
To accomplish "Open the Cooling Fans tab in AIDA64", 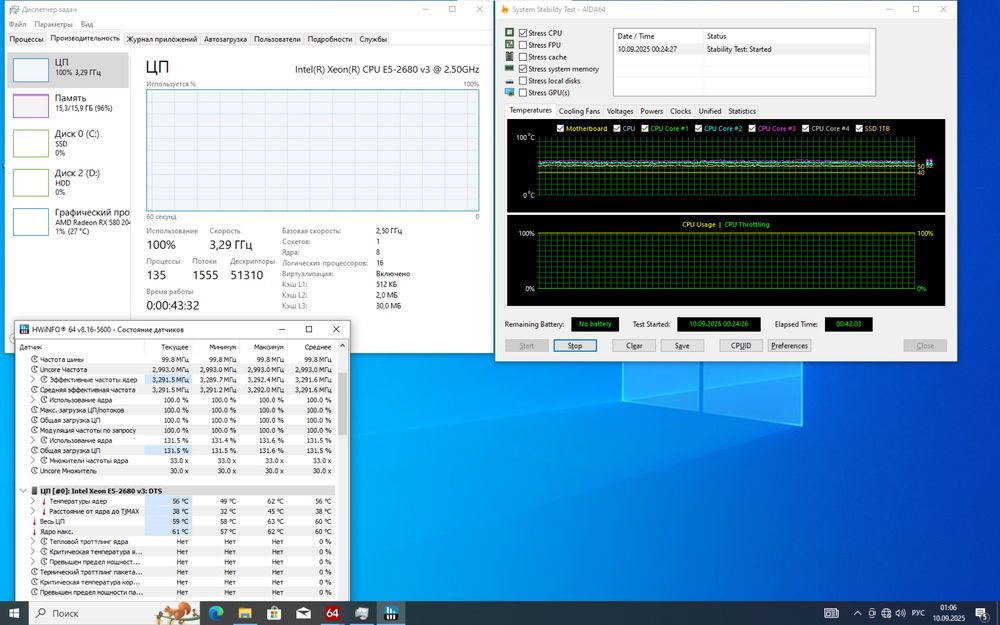I will 579,111.
